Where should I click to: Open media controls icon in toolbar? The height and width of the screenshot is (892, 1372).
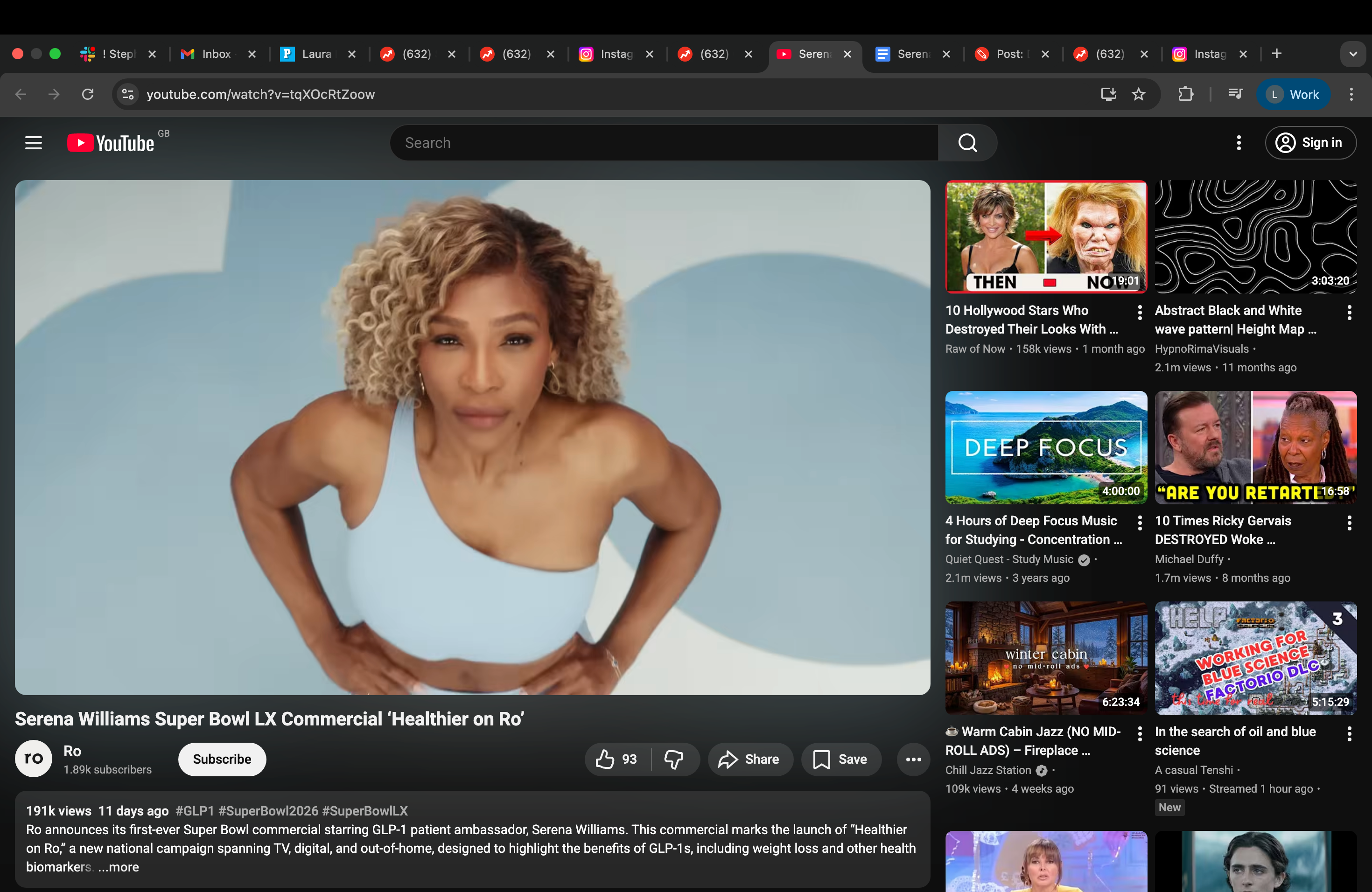tap(1235, 94)
